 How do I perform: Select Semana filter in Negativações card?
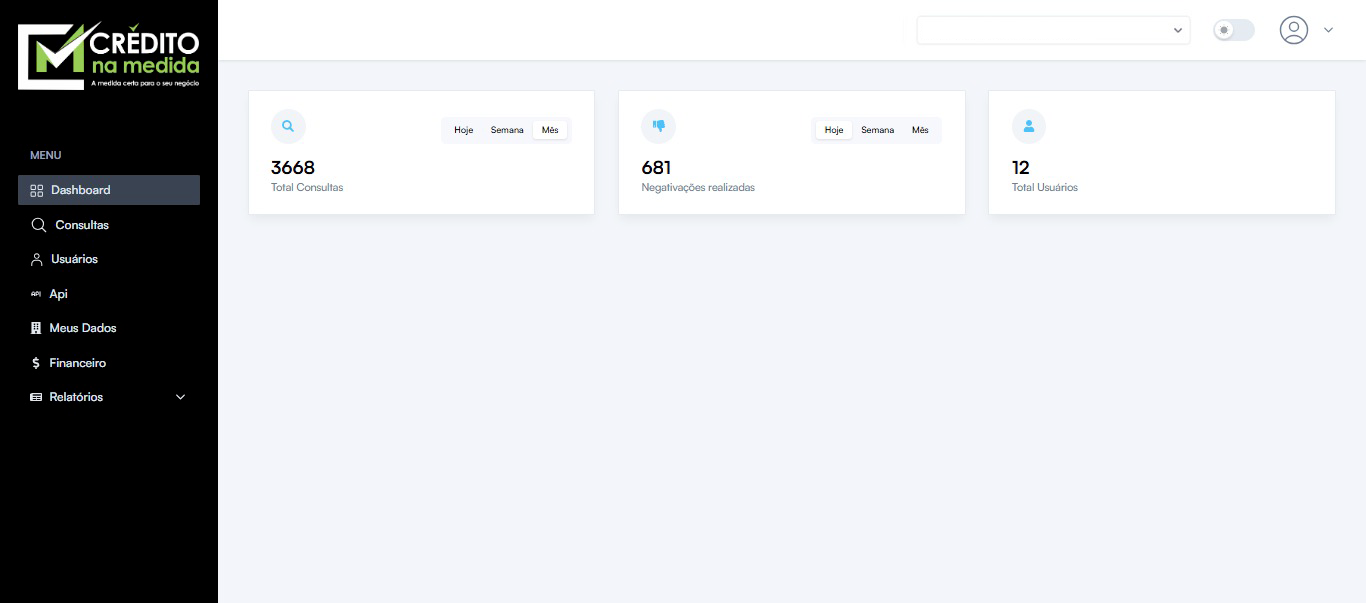tap(877, 130)
